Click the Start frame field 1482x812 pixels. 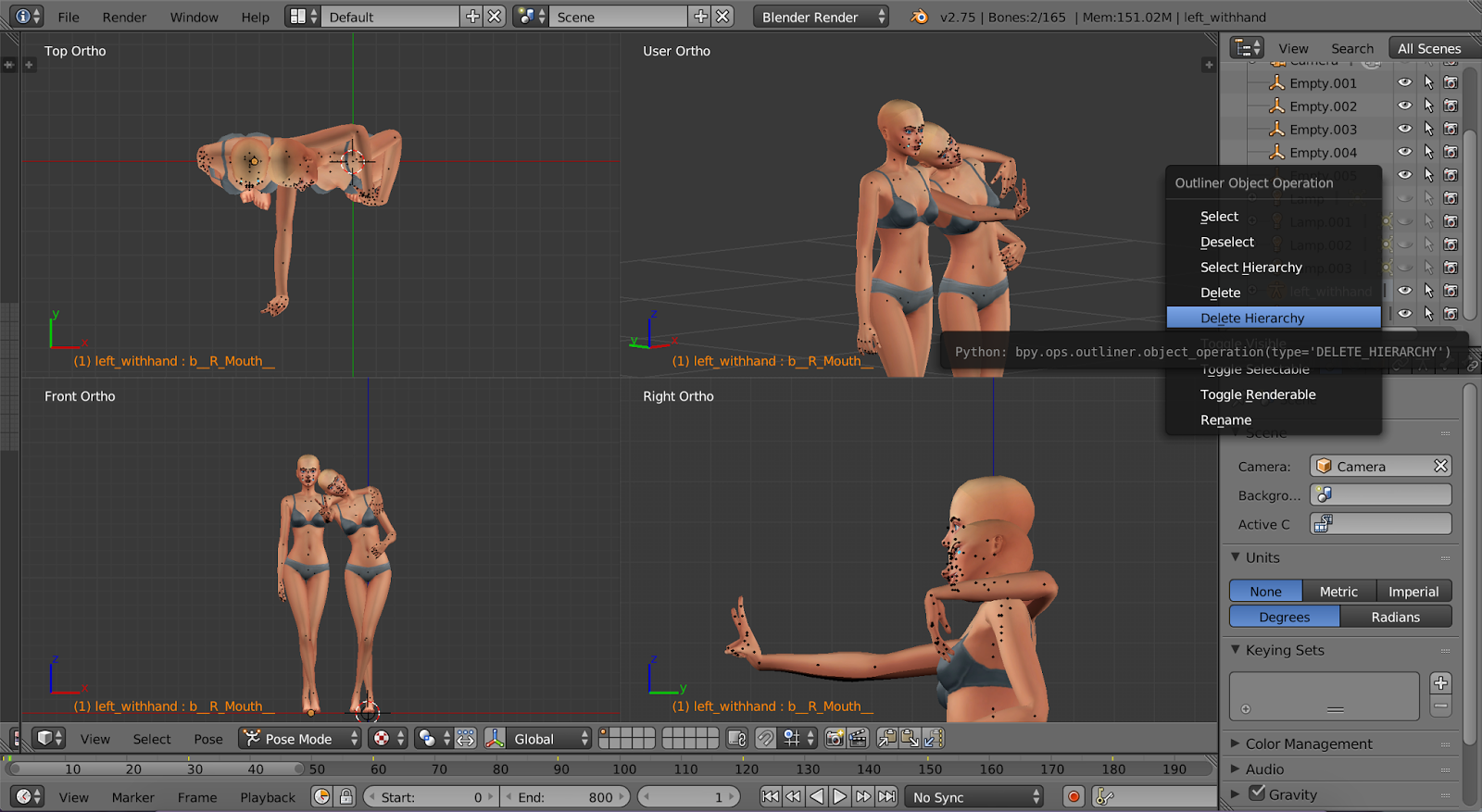(431, 796)
